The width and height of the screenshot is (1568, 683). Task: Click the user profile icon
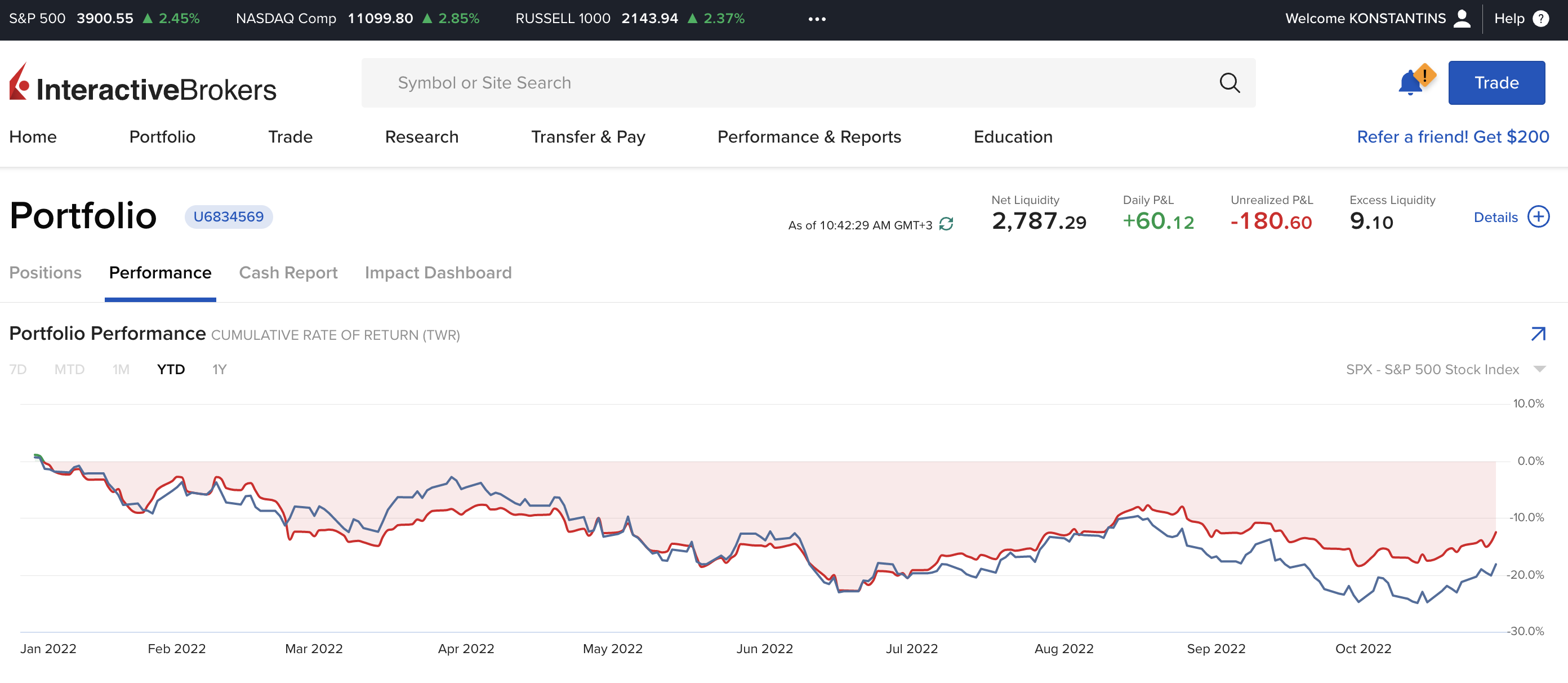1462,19
